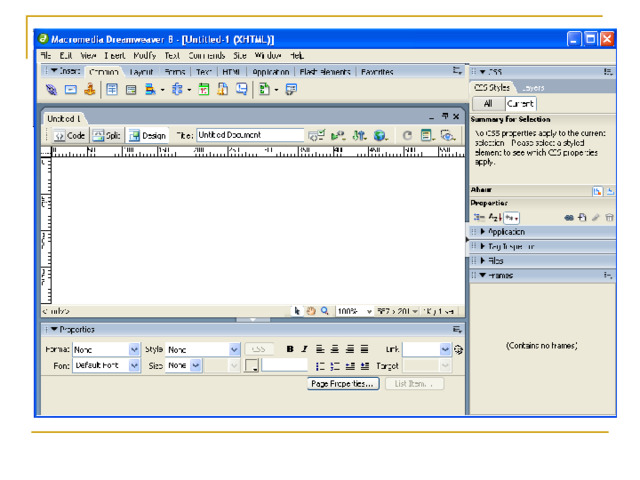Switch to Code view
Screen dimensions: 640x480
point(70,136)
